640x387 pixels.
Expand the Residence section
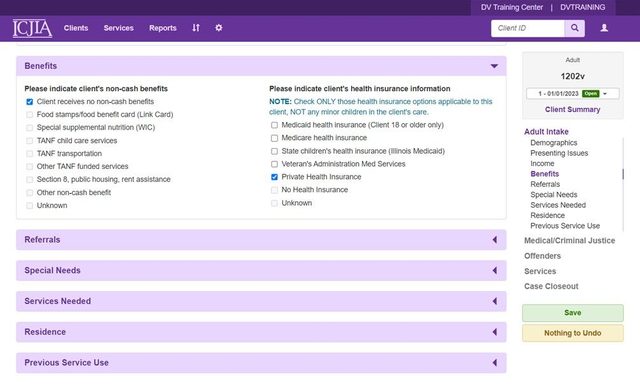[261, 332]
